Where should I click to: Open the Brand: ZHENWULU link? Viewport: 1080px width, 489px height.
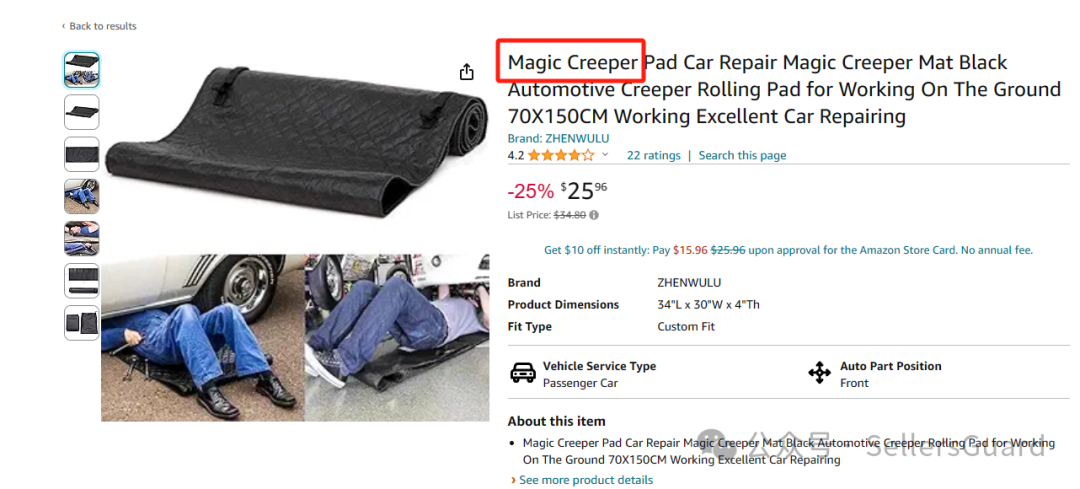(x=559, y=138)
